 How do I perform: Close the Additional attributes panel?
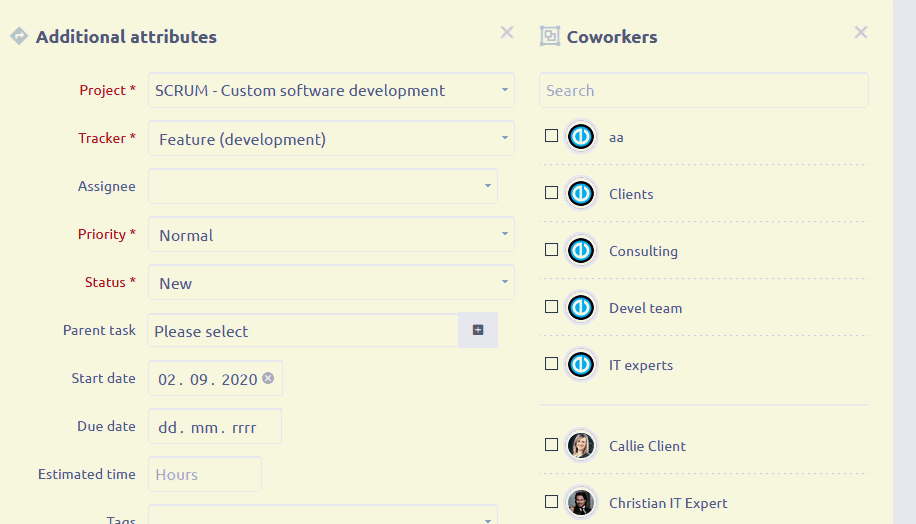507,33
